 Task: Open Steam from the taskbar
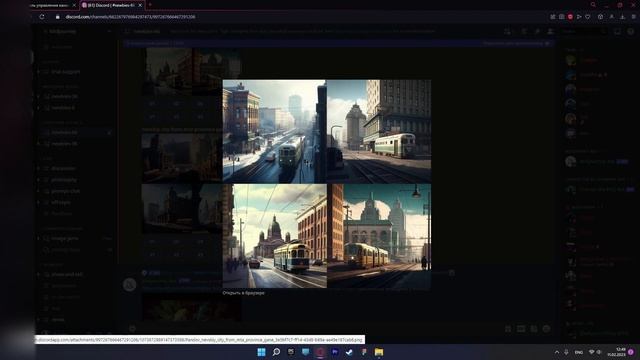point(349,352)
